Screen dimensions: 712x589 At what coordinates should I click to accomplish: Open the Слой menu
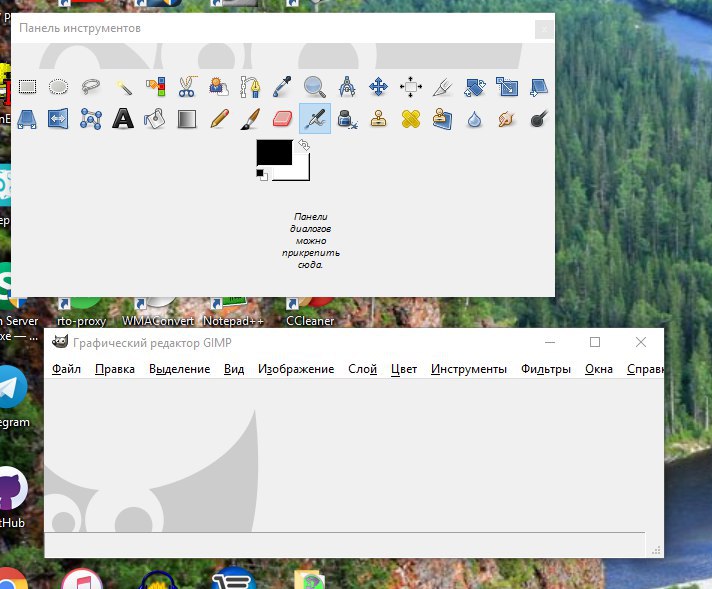(x=362, y=369)
